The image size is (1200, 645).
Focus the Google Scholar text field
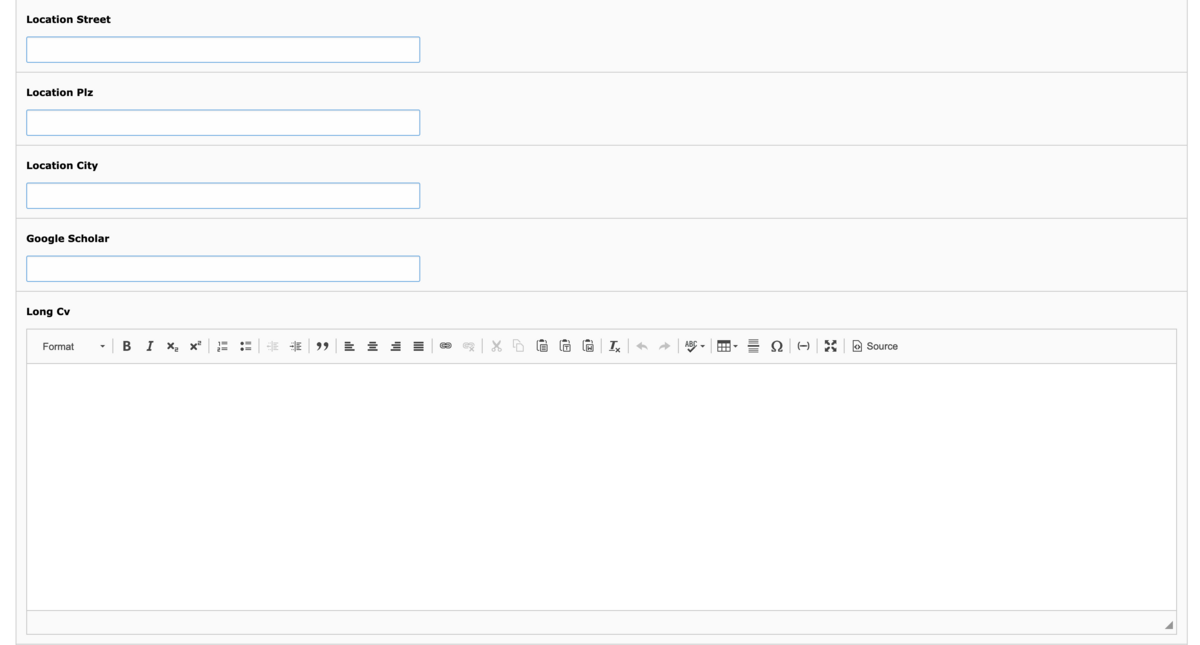pos(223,269)
